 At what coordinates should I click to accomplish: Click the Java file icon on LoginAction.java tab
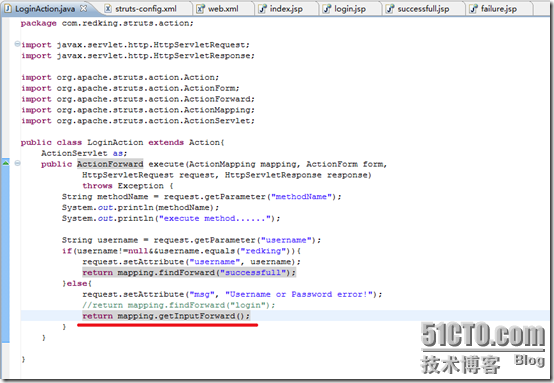click(8, 8)
